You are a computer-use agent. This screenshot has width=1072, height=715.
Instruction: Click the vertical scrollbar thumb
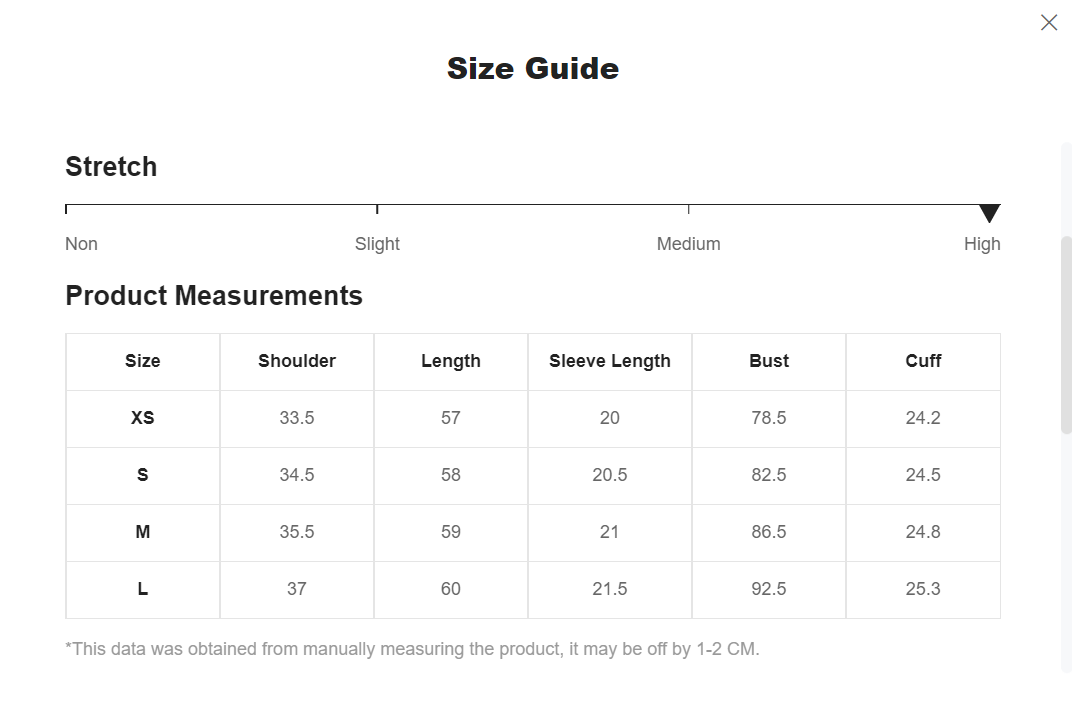pos(1066,335)
